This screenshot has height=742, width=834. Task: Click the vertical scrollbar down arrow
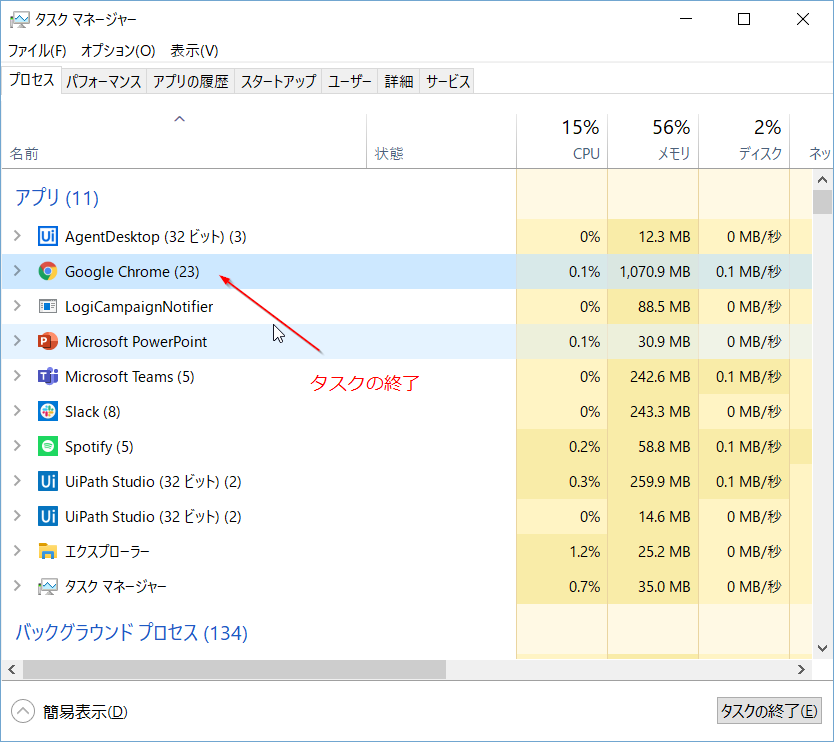pyautogui.click(x=822, y=648)
